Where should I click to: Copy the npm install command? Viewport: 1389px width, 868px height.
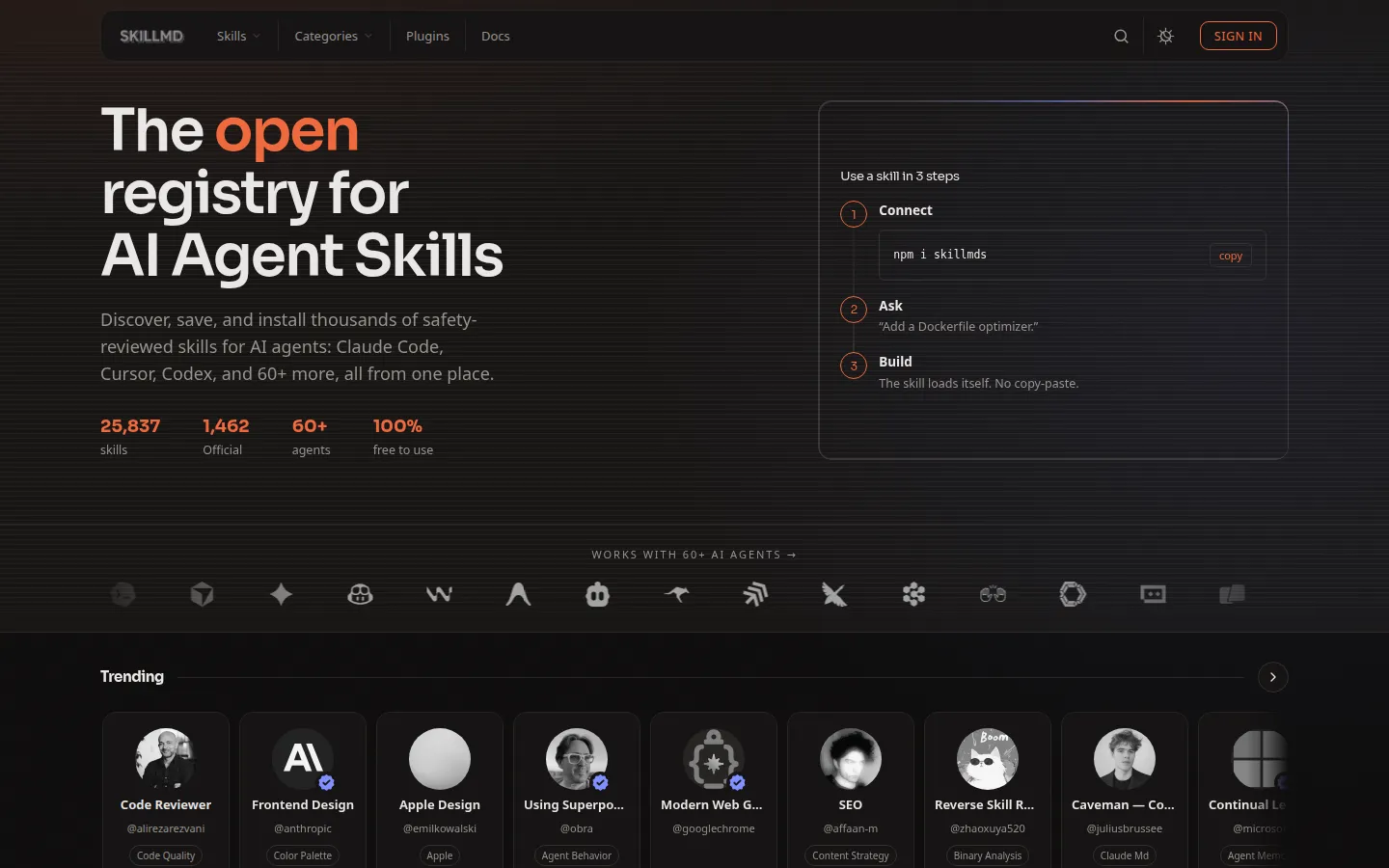point(1231,256)
